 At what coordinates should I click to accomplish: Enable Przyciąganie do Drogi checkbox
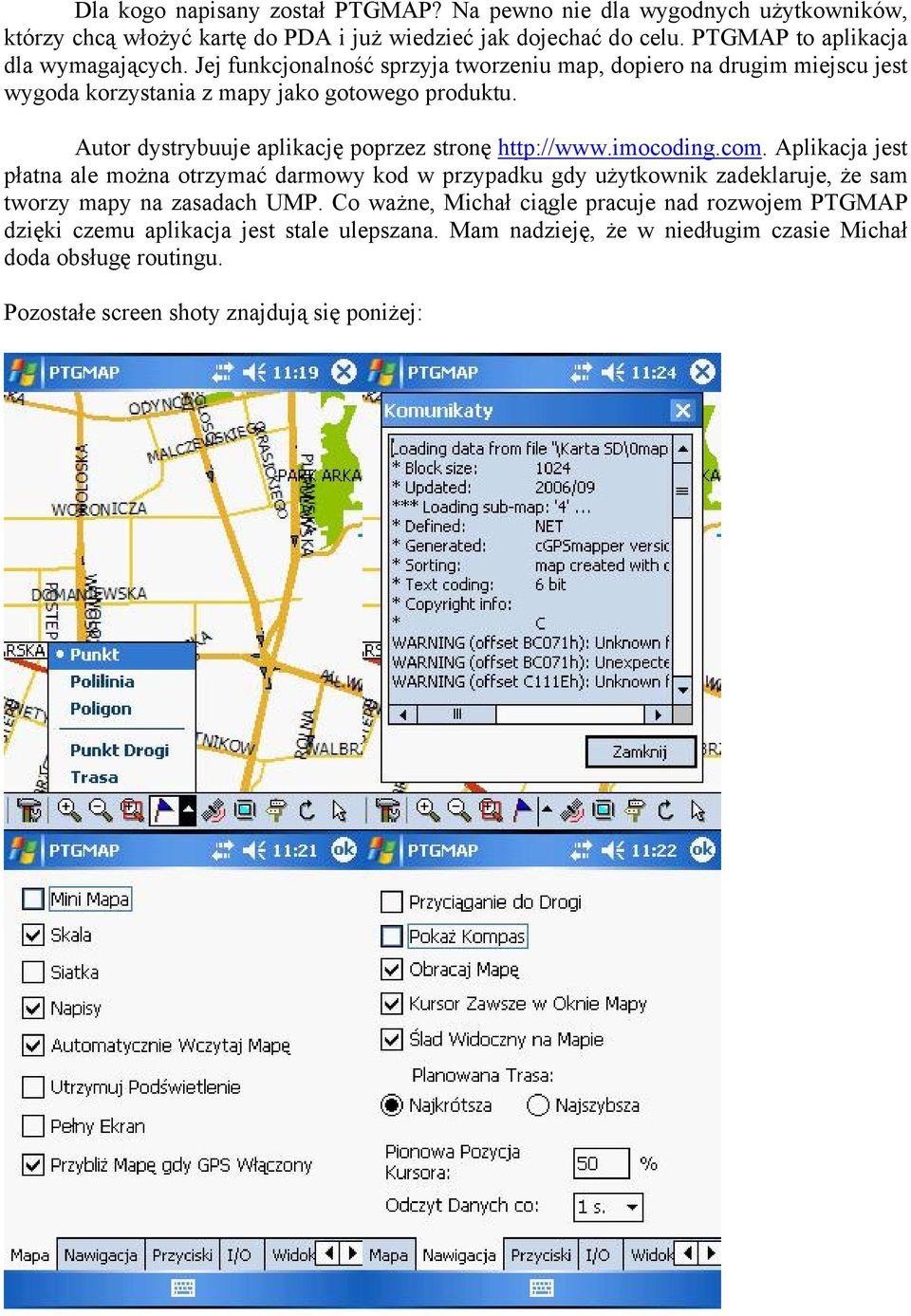(392, 901)
